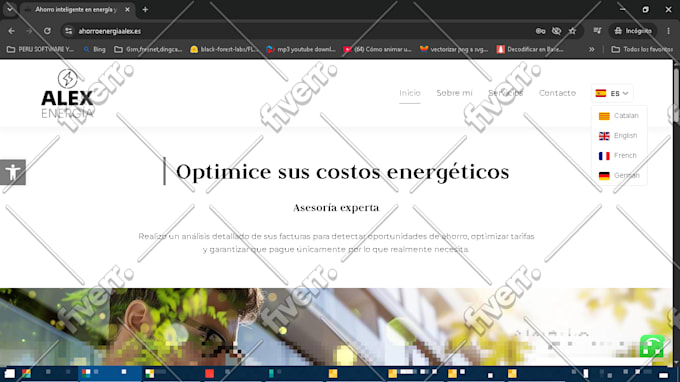
Task: Open a new browser tab
Action: (145, 9)
